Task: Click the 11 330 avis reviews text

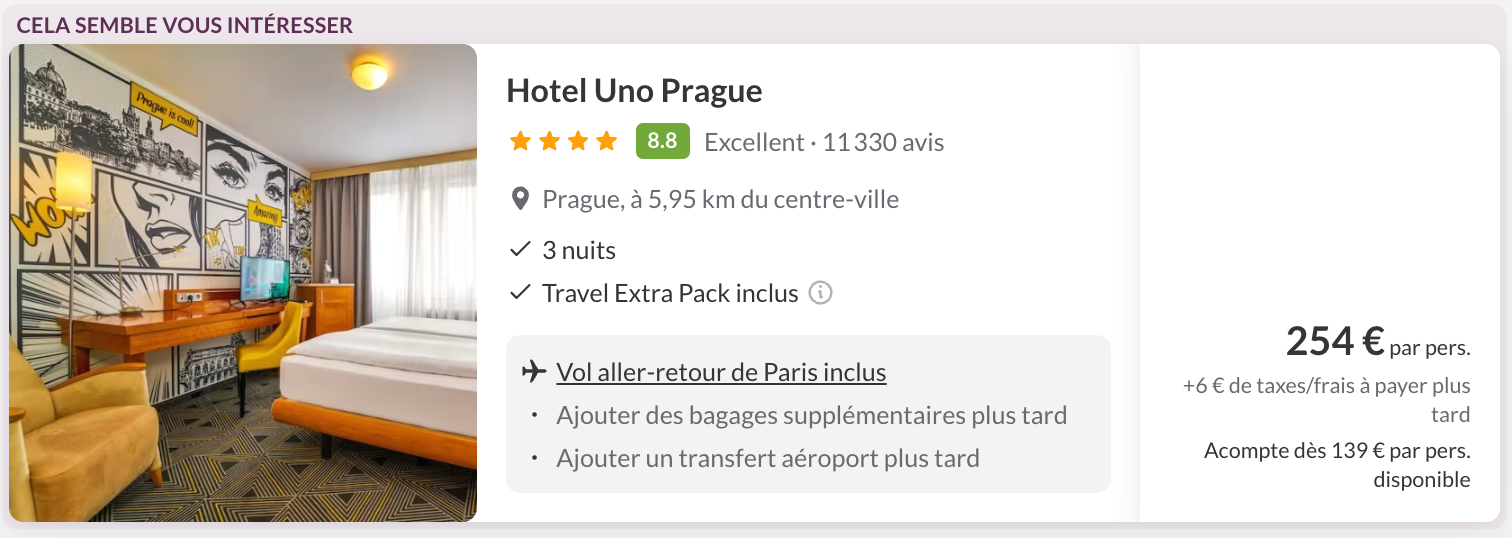Action: click(883, 143)
